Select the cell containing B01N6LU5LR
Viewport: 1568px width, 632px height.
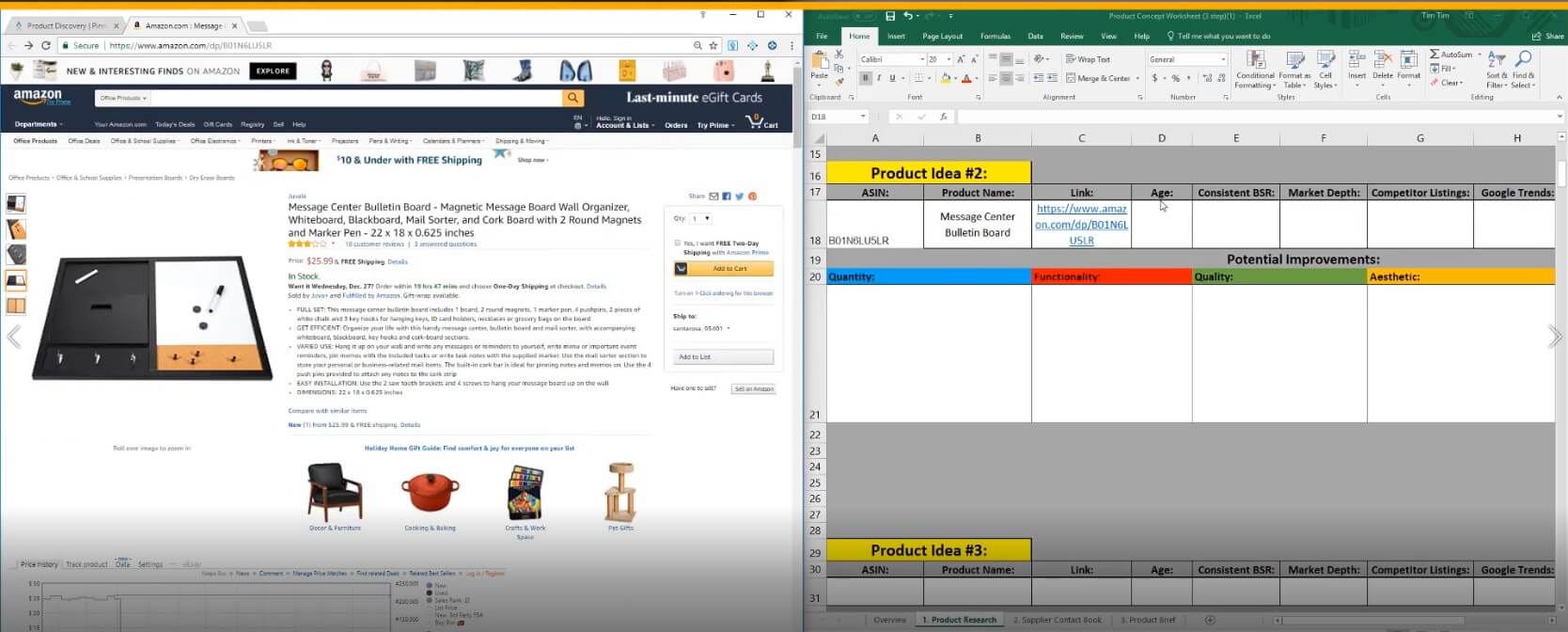(874, 225)
